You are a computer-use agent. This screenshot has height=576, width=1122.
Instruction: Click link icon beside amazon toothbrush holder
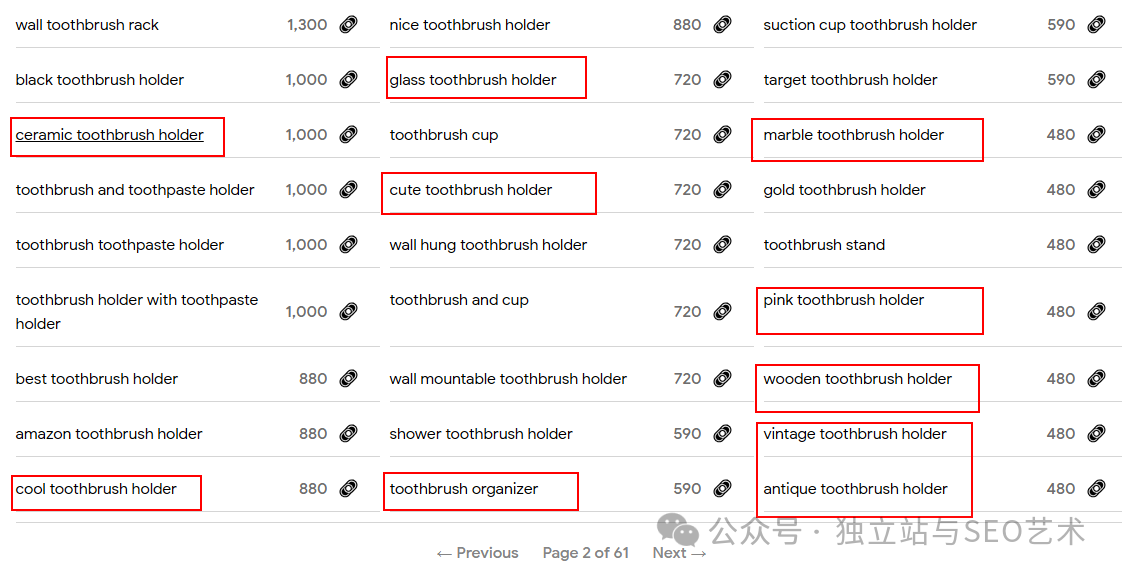pyautogui.click(x=348, y=434)
